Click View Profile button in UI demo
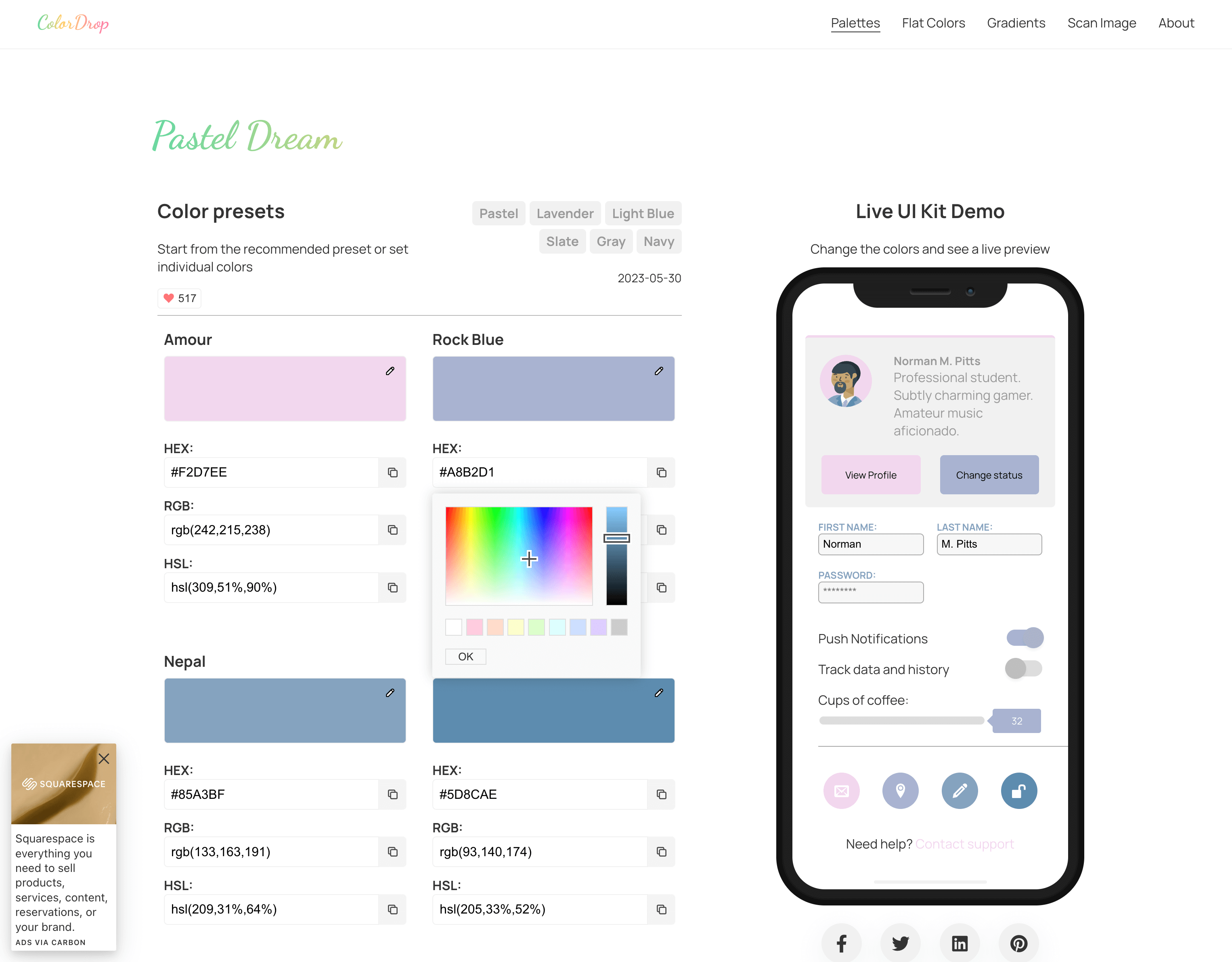This screenshot has height=962, width=1232. coord(870,475)
